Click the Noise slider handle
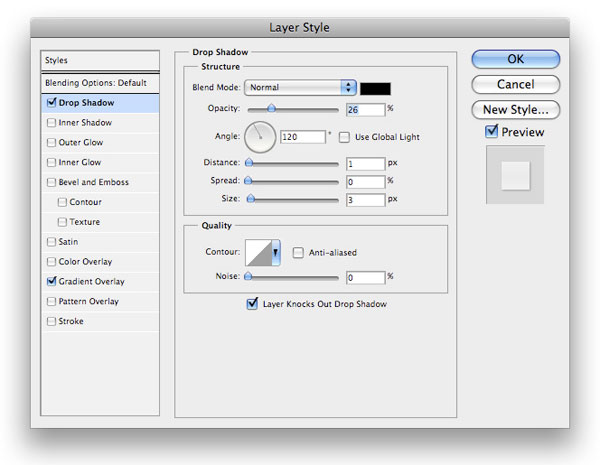The image size is (600, 465). 248,276
